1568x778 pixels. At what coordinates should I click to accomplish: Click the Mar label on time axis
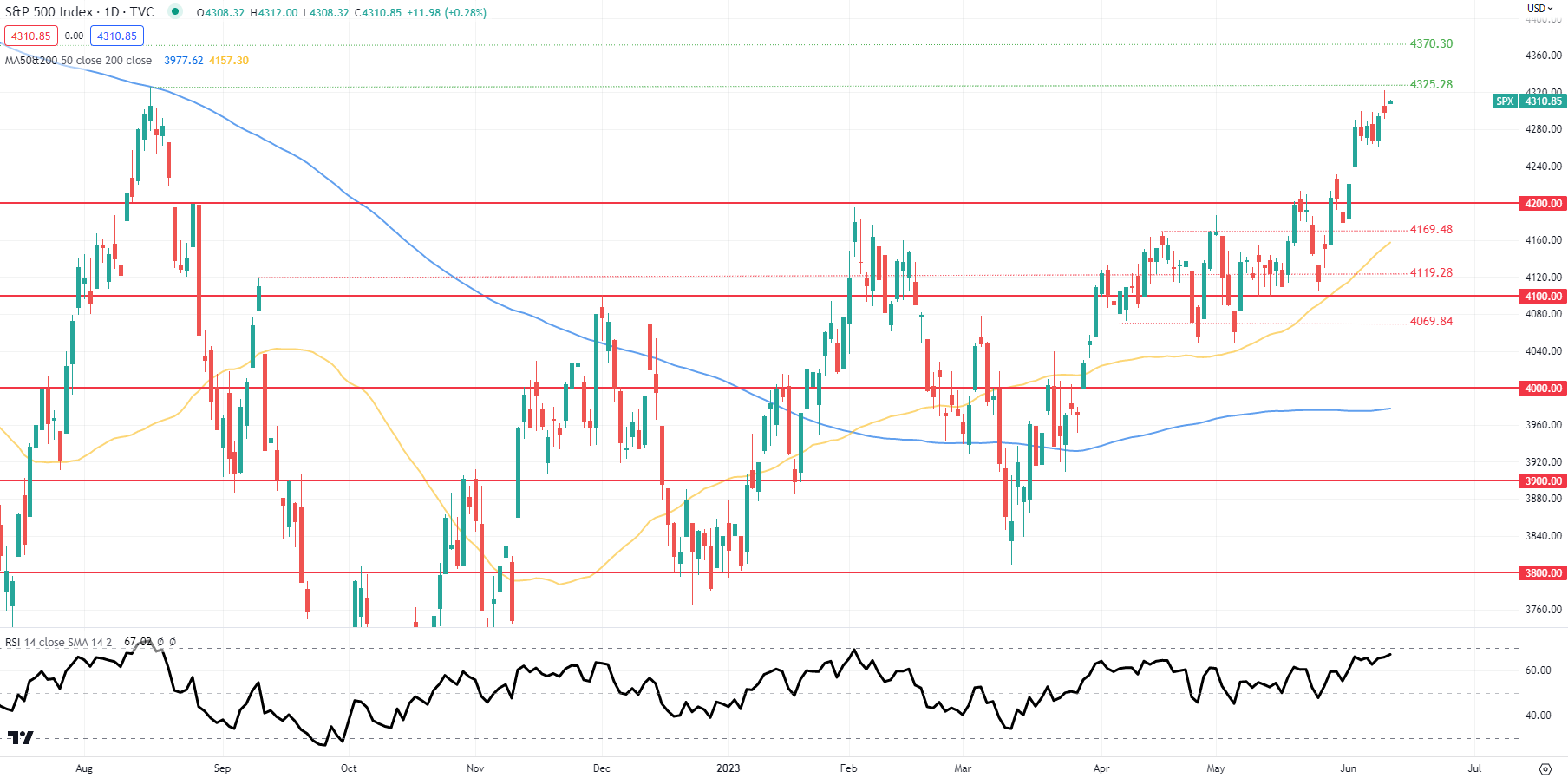(x=963, y=768)
